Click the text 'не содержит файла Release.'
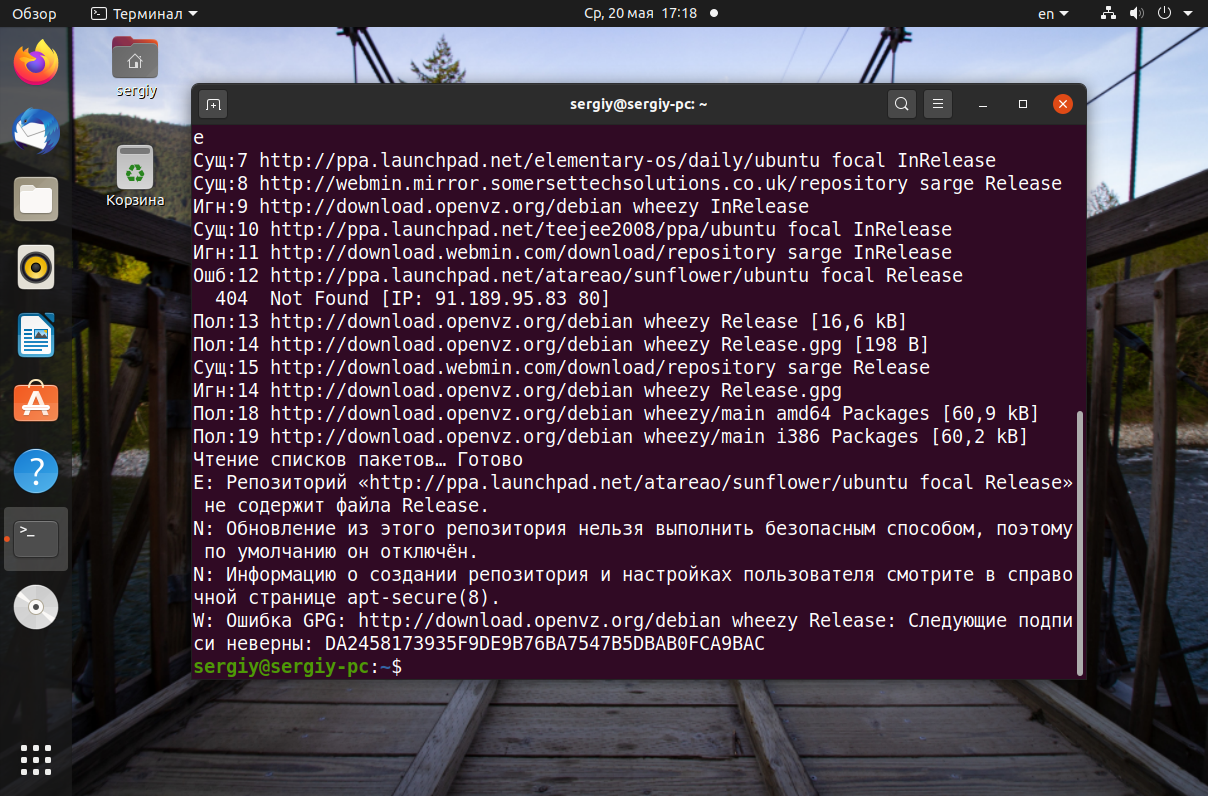 point(347,506)
